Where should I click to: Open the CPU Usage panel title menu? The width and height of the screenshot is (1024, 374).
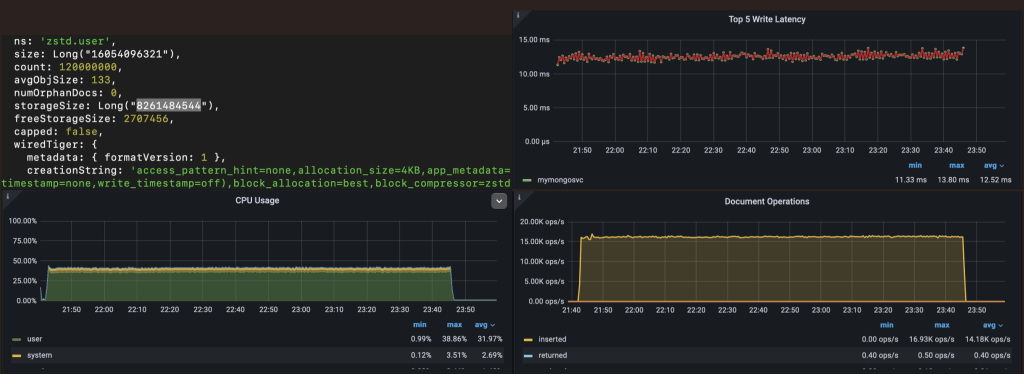[257, 200]
